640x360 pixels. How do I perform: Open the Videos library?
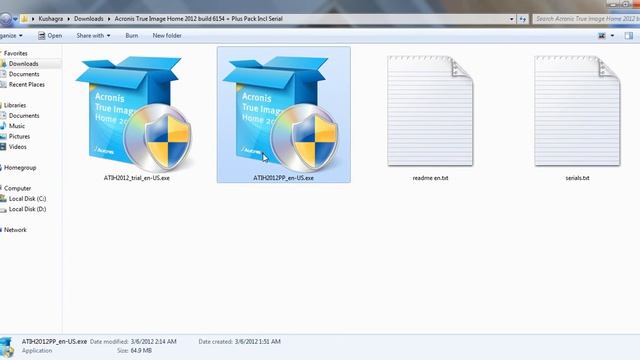click(18, 147)
